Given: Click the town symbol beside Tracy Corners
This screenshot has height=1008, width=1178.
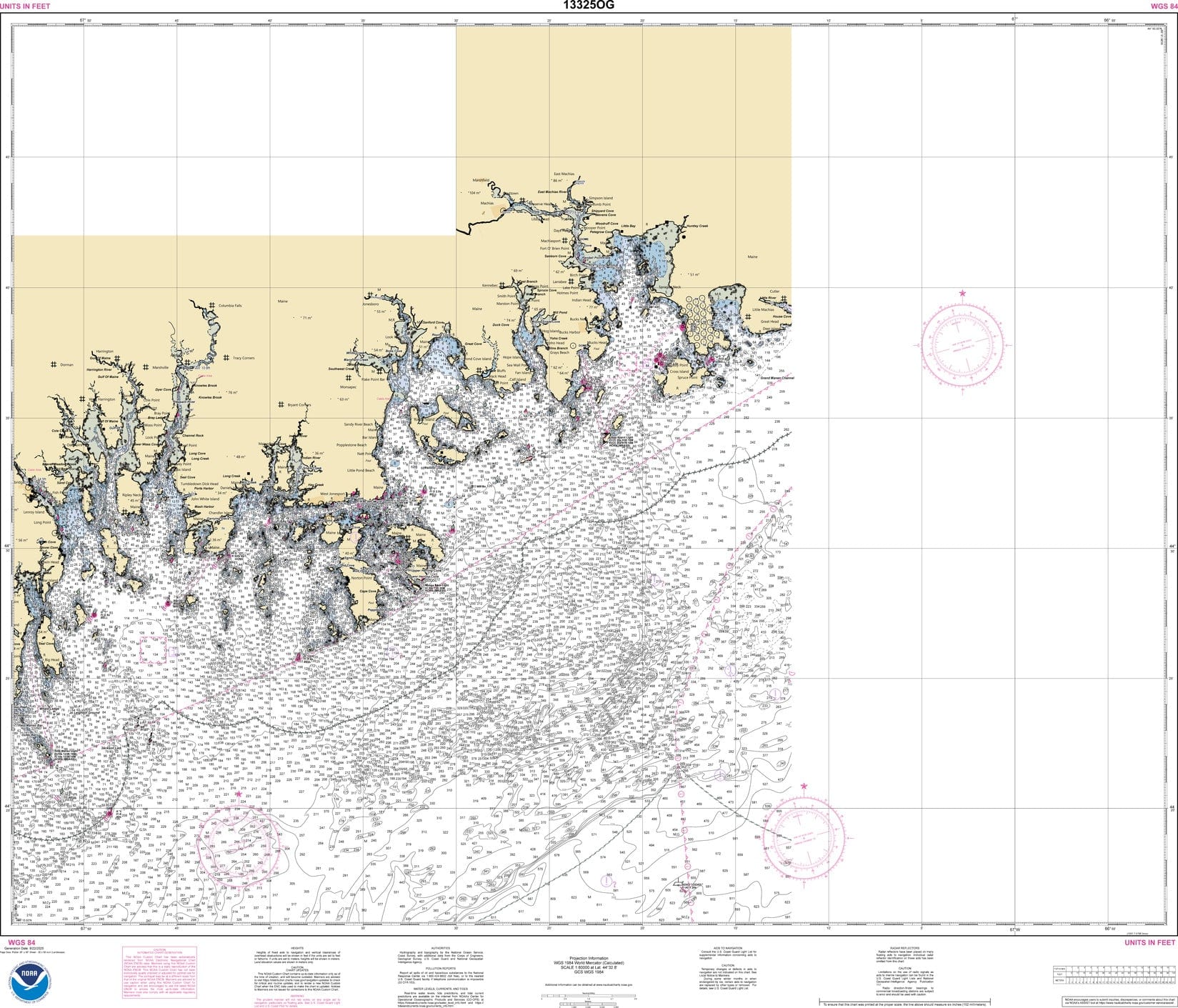Looking at the screenshot, I should click(x=226, y=359).
